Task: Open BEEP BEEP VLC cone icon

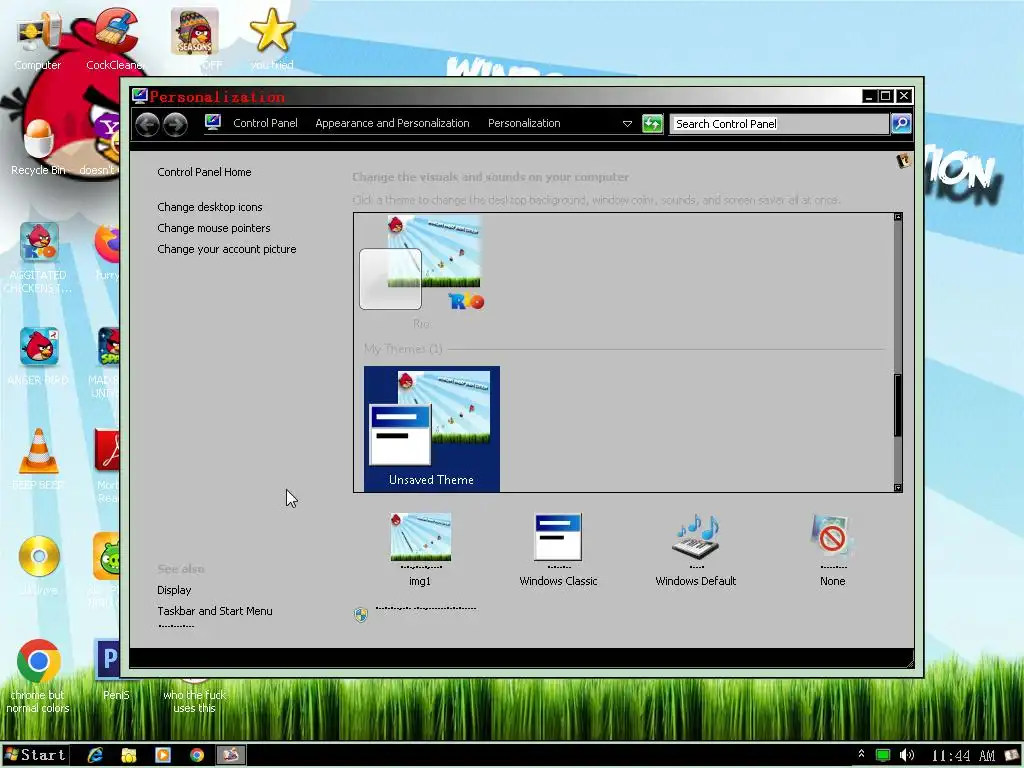Action: pyautogui.click(x=39, y=458)
